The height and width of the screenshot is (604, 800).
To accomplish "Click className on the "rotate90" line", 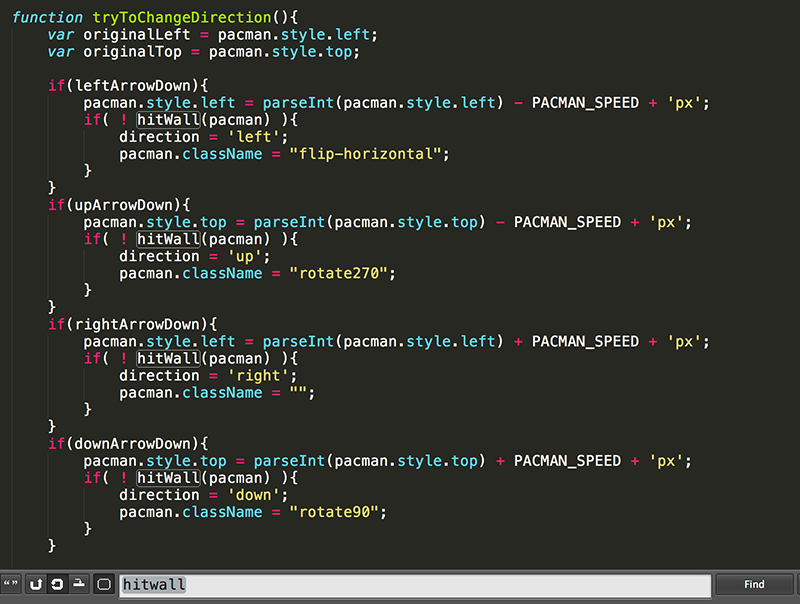I will pos(222,512).
